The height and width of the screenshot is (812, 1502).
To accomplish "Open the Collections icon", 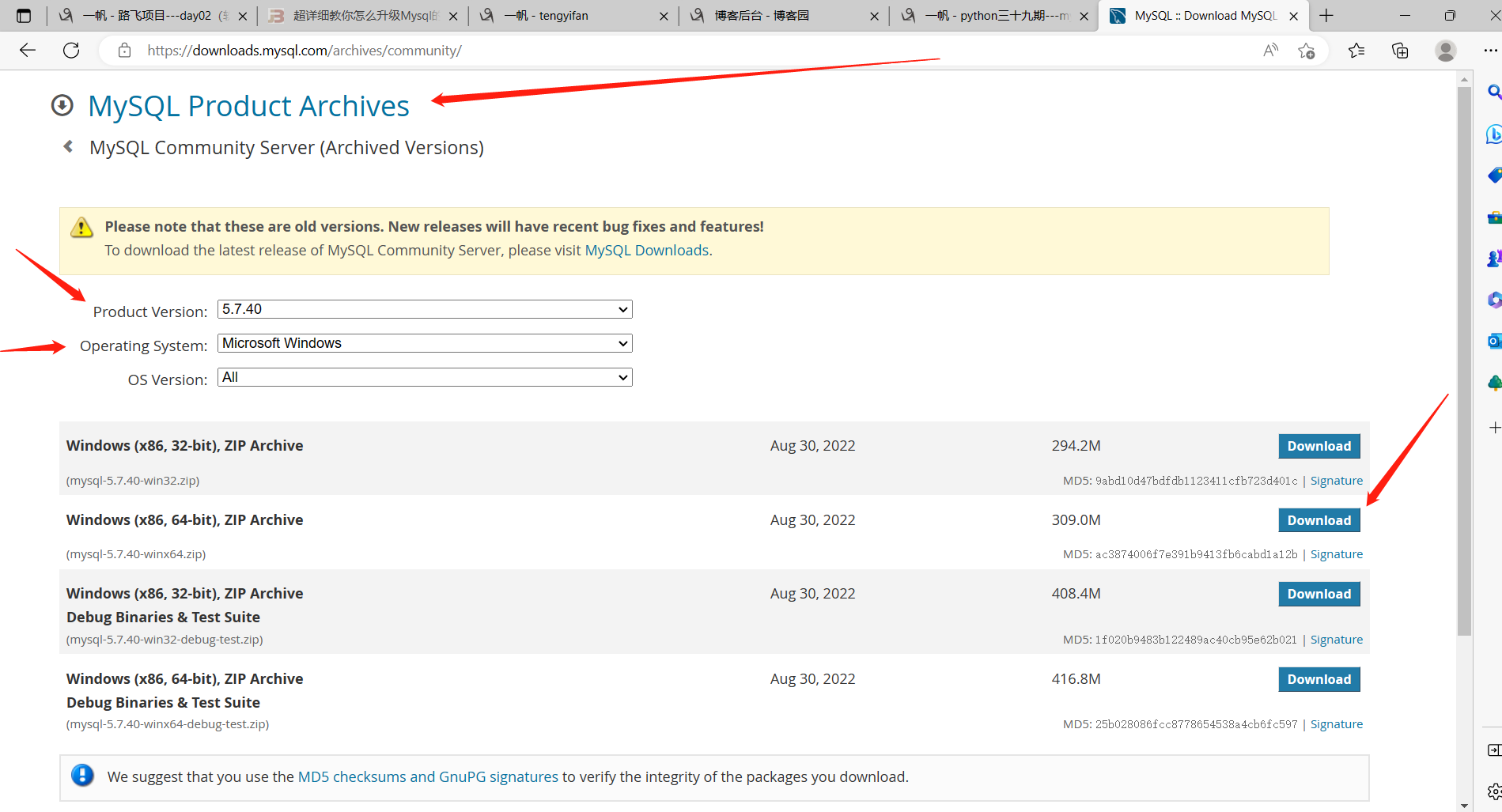I will [1400, 51].
